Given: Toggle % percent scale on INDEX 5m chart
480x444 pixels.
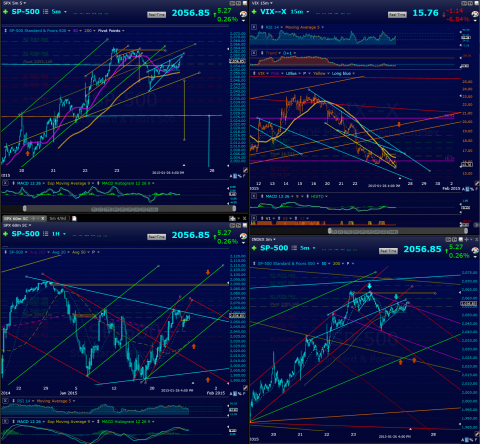Looking at the screenshot, I should [x=472, y=440].
